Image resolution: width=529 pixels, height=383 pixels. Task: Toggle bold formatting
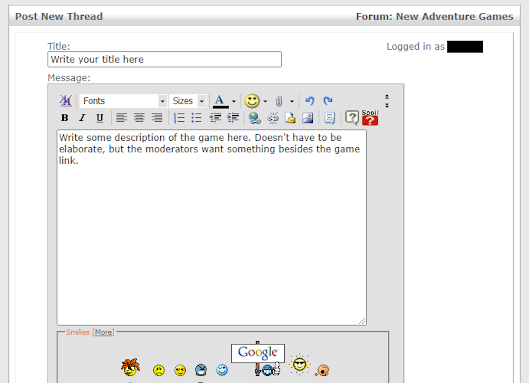click(65, 118)
